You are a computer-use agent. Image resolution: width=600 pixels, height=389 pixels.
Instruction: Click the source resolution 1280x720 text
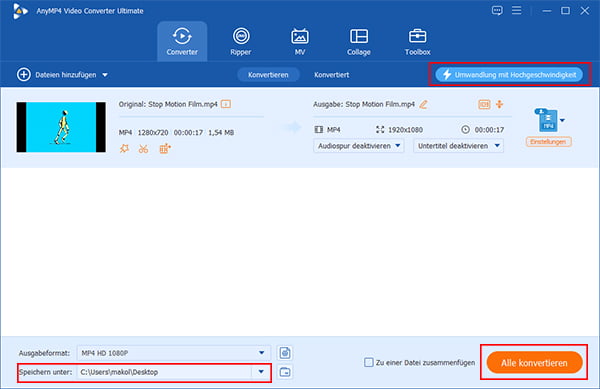[x=153, y=133]
